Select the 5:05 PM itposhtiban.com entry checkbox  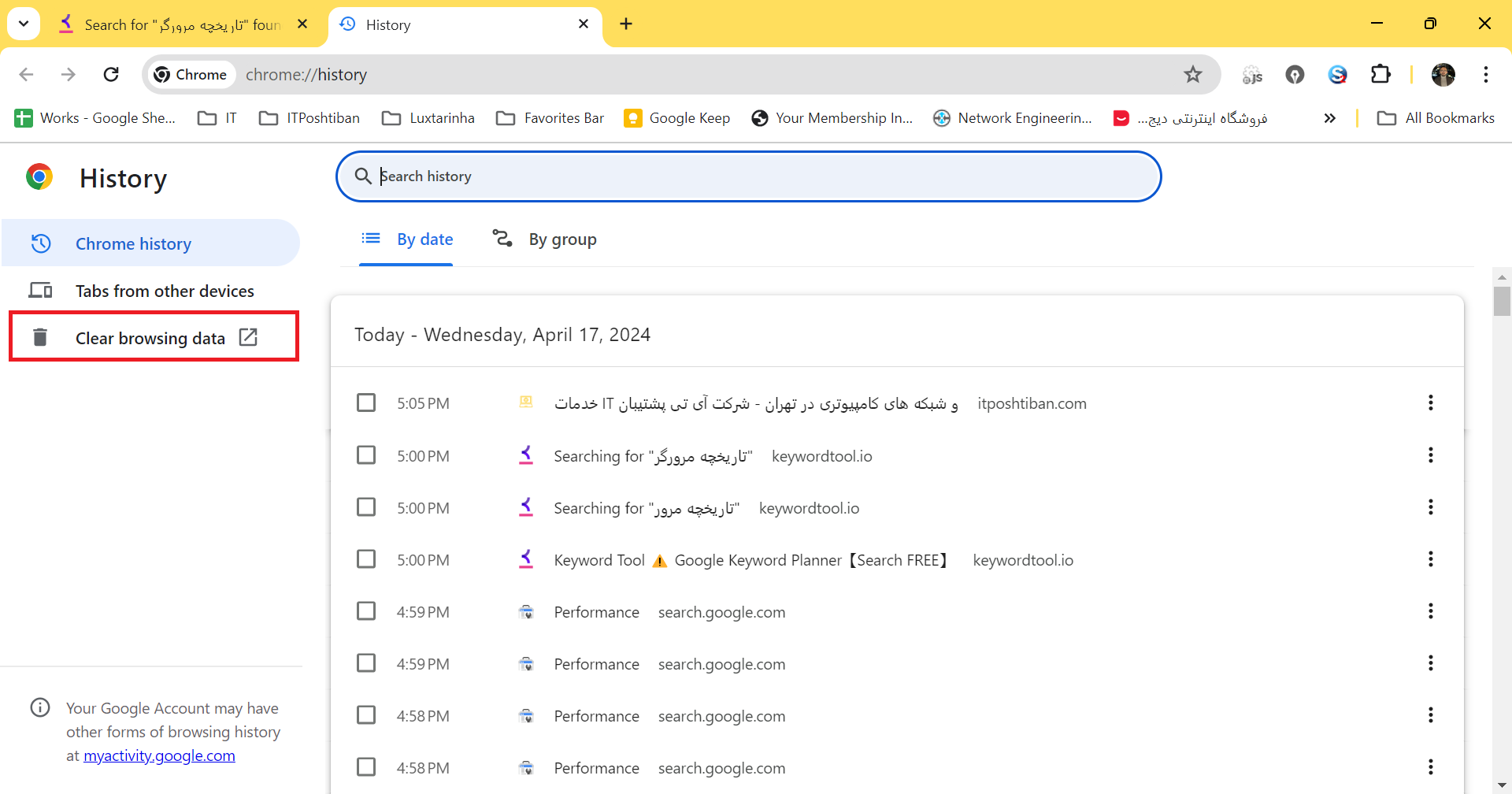click(x=366, y=403)
